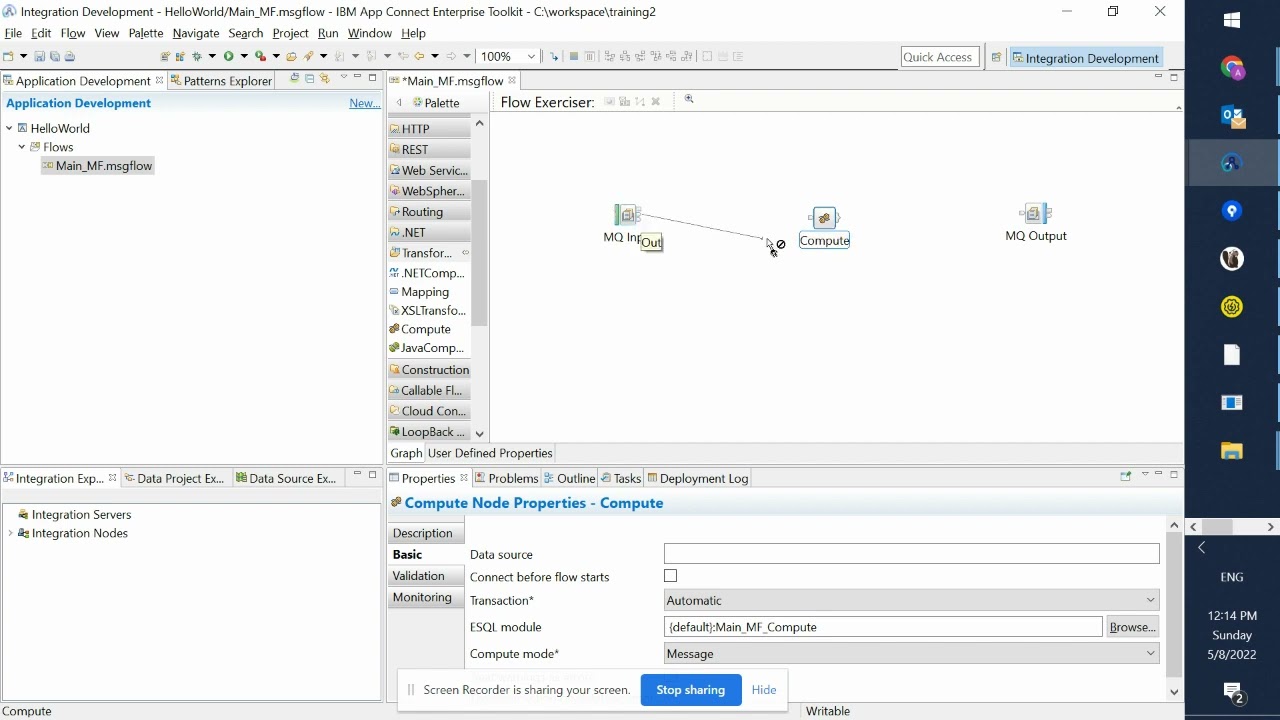This screenshot has width=1280, height=720.
Task: Click the Data source input field
Action: [x=912, y=553]
